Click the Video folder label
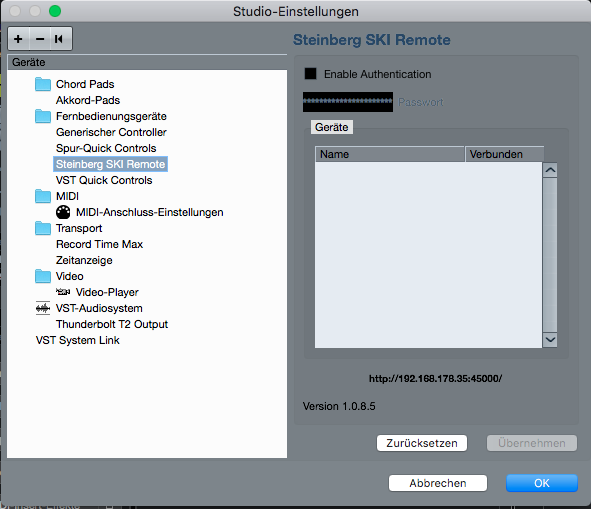Viewport: 591px width, 509px height. point(70,276)
